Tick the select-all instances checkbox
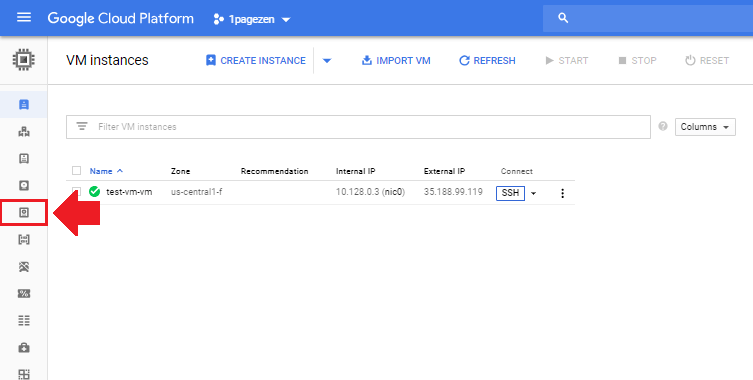The width and height of the screenshot is (753, 380). point(76,171)
